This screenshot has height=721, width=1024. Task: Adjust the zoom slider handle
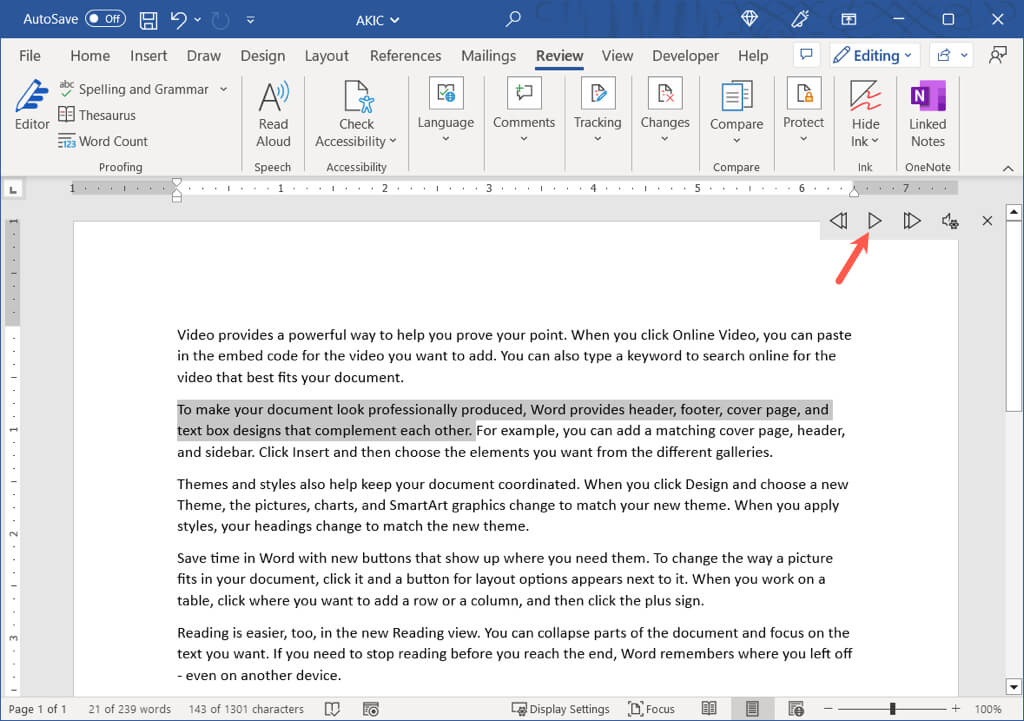pyautogui.click(x=892, y=709)
